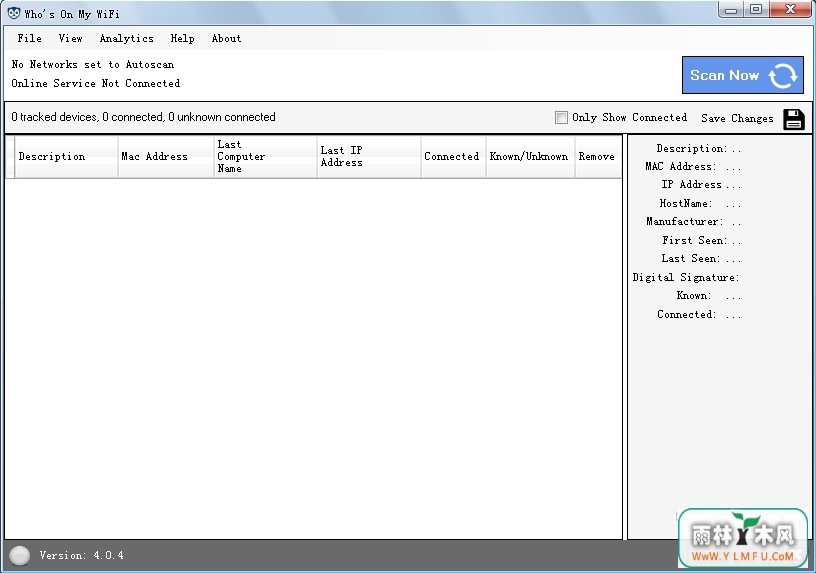
Task: Sort by the Mac Address column header
Action: [x=165, y=157]
